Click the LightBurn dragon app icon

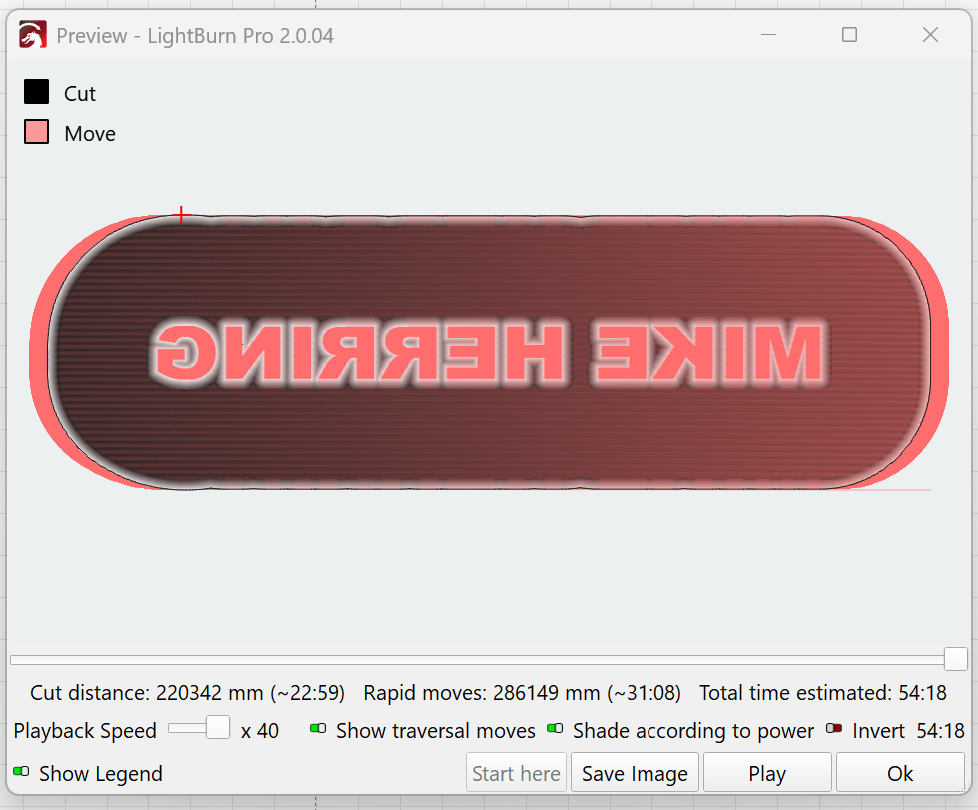(x=32, y=35)
